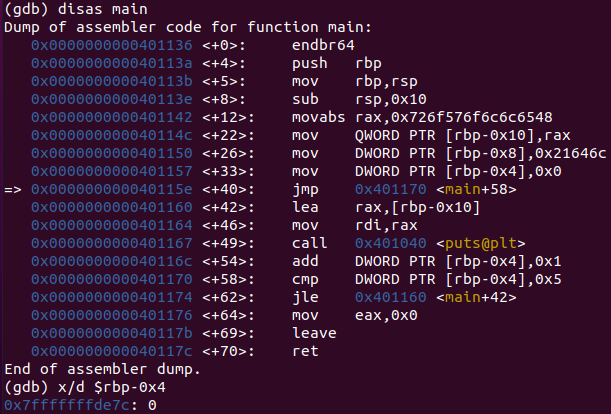Click 'End of assembler dump.' text

click(102, 369)
